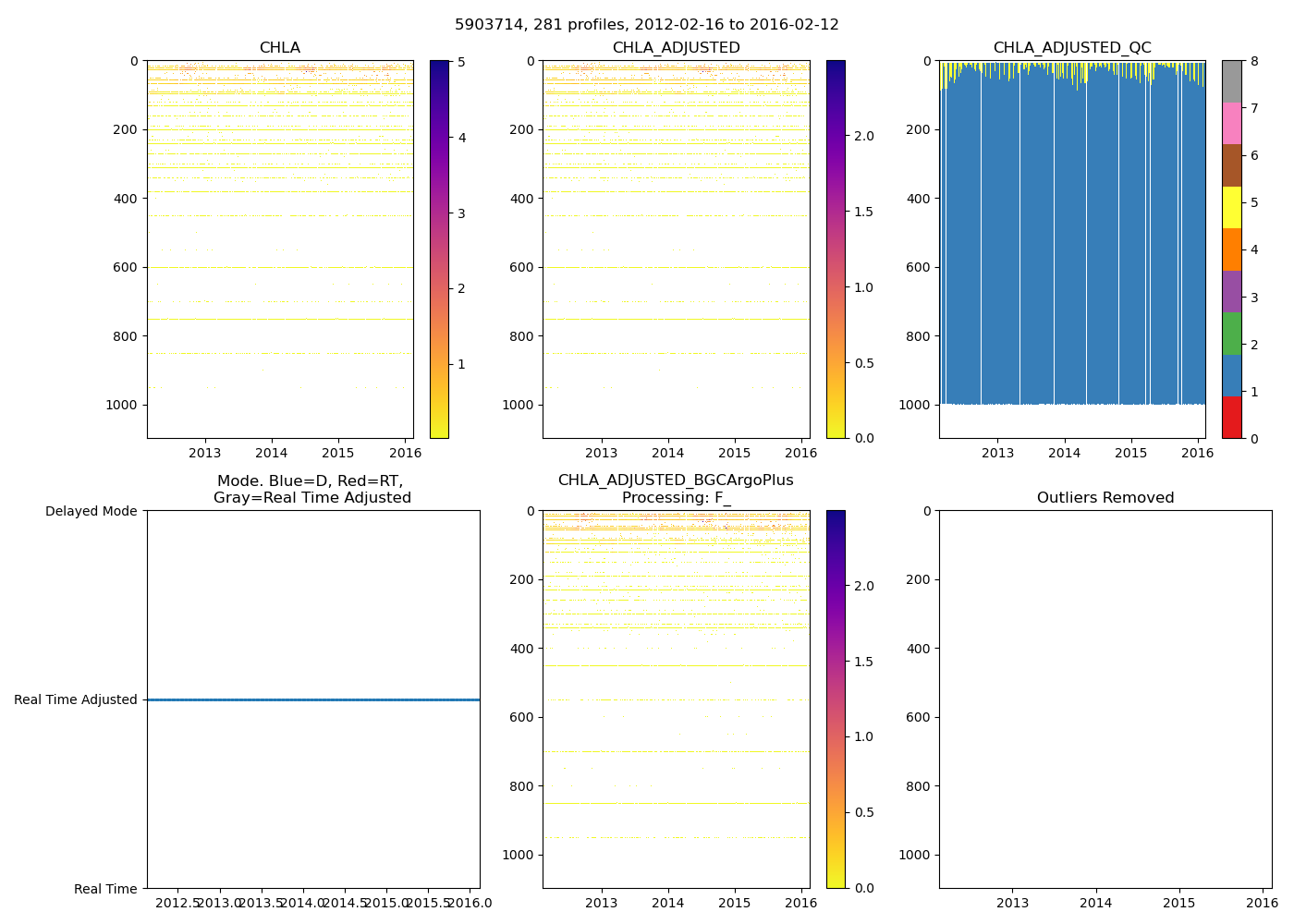Select the Outliers Removed plot title
The image size is (1294, 924).
pyautogui.click(x=1105, y=498)
